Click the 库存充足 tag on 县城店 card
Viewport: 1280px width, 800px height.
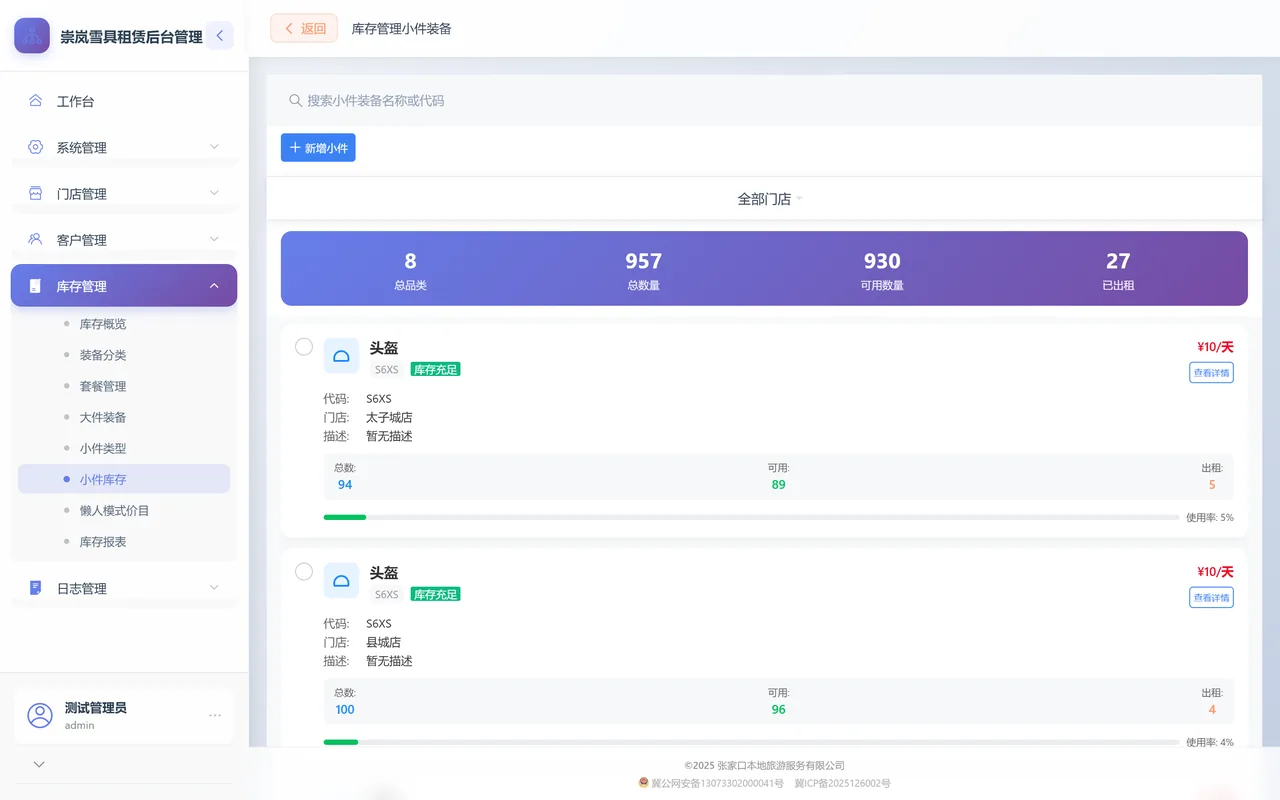click(435, 594)
